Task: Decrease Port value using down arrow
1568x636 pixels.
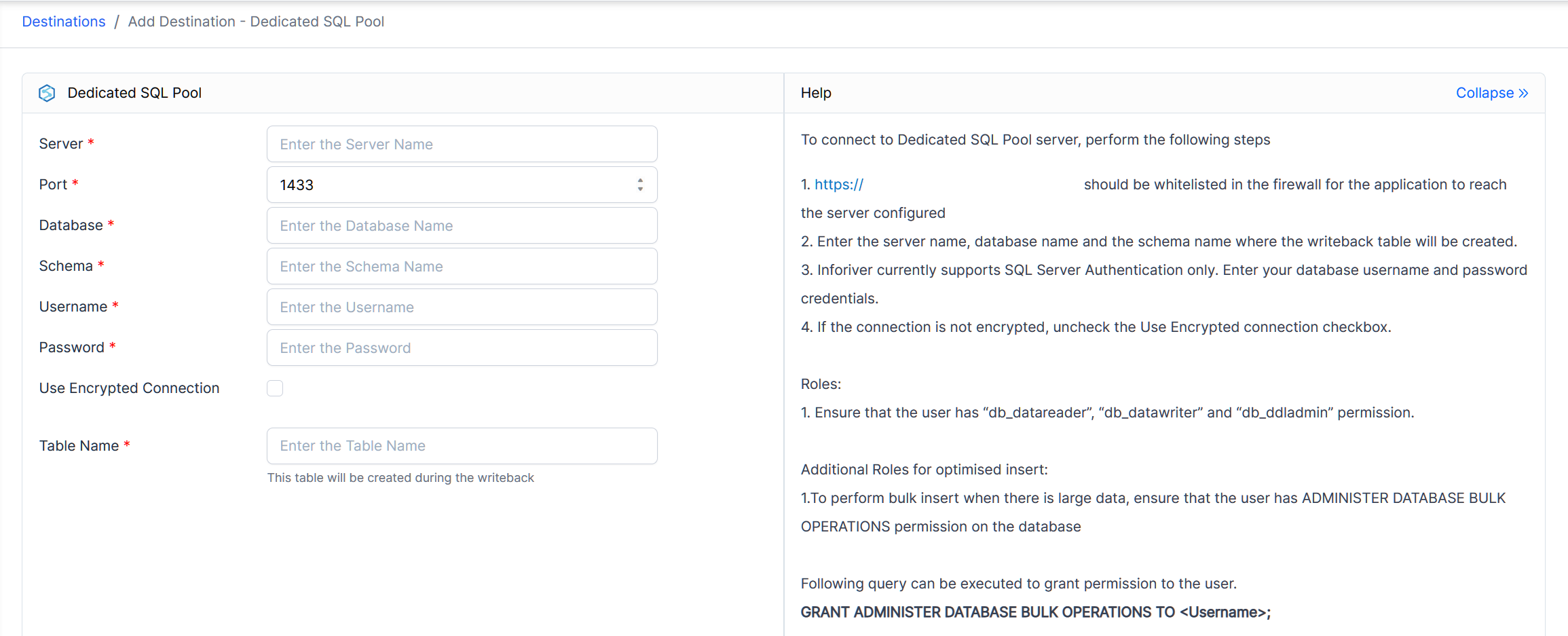Action: [x=640, y=189]
